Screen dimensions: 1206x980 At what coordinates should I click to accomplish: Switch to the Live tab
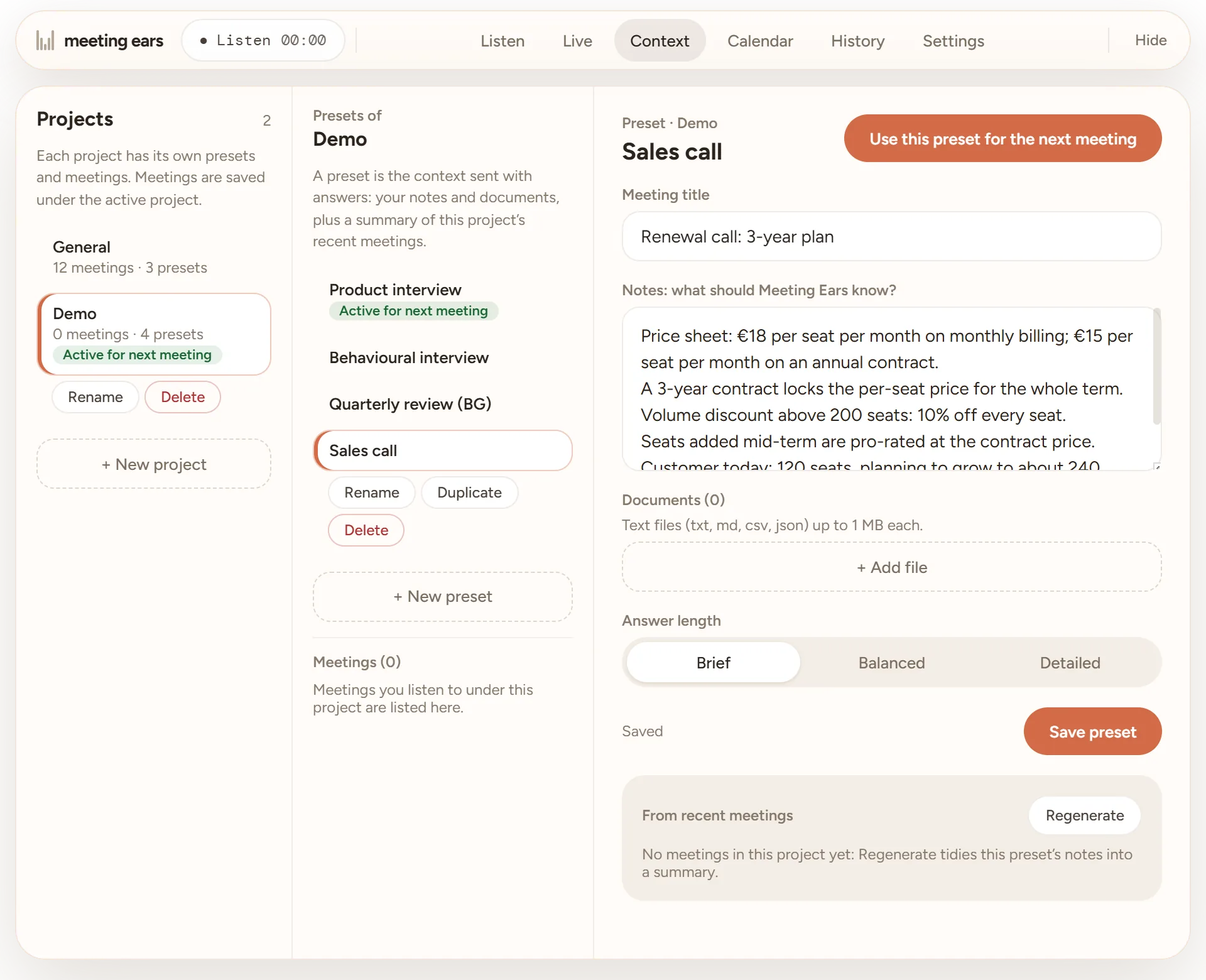pos(577,41)
